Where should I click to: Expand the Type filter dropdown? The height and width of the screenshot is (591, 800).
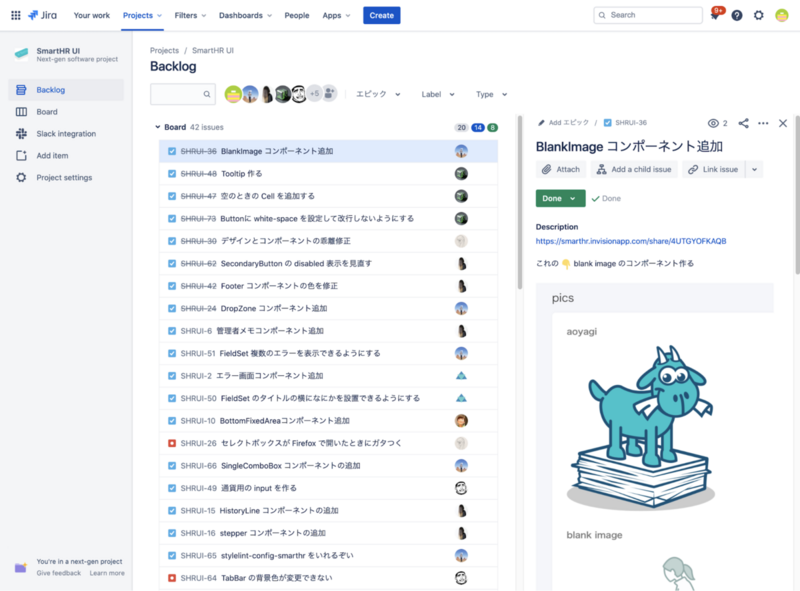tap(490, 93)
